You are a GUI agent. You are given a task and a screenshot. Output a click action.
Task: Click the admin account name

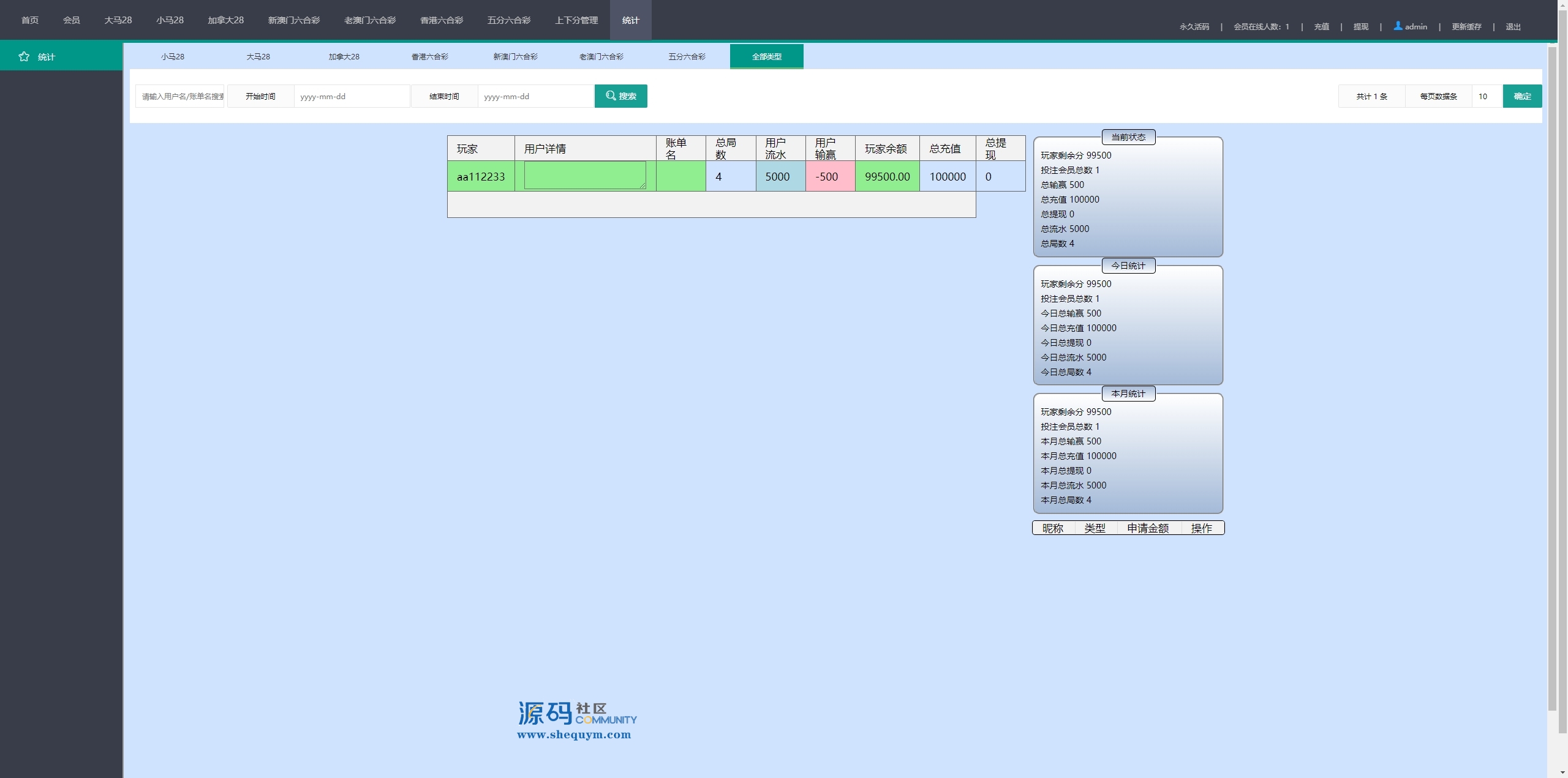[x=1416, y=26]
